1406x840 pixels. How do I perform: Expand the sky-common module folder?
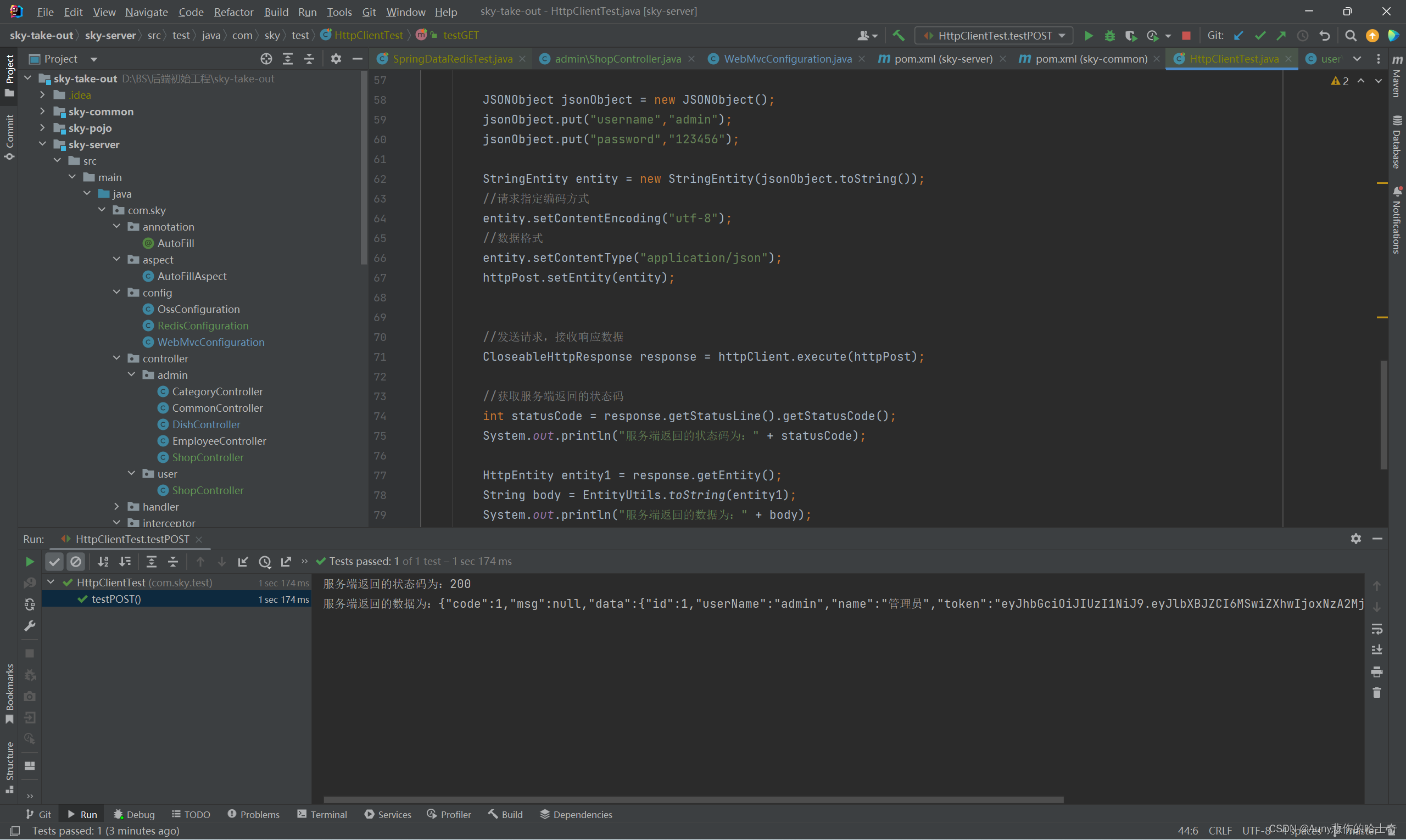click(x=42, y=111)
